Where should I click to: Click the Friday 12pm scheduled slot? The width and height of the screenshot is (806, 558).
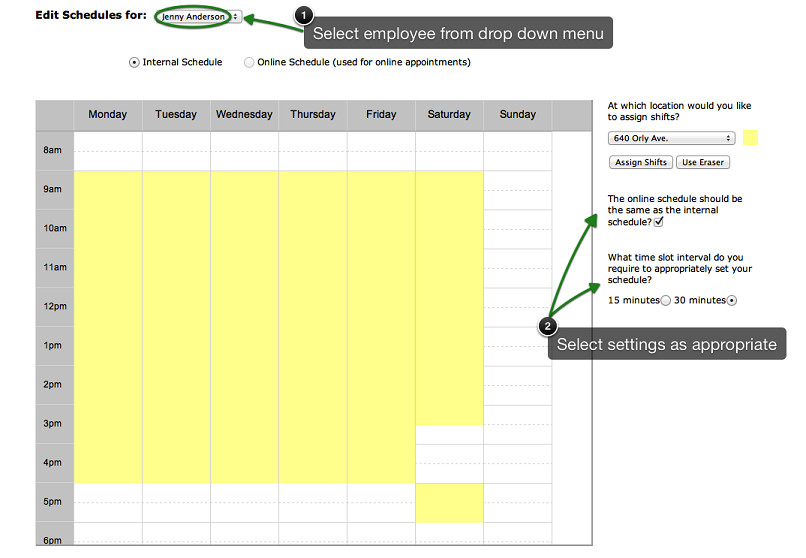tap(381, 307)
